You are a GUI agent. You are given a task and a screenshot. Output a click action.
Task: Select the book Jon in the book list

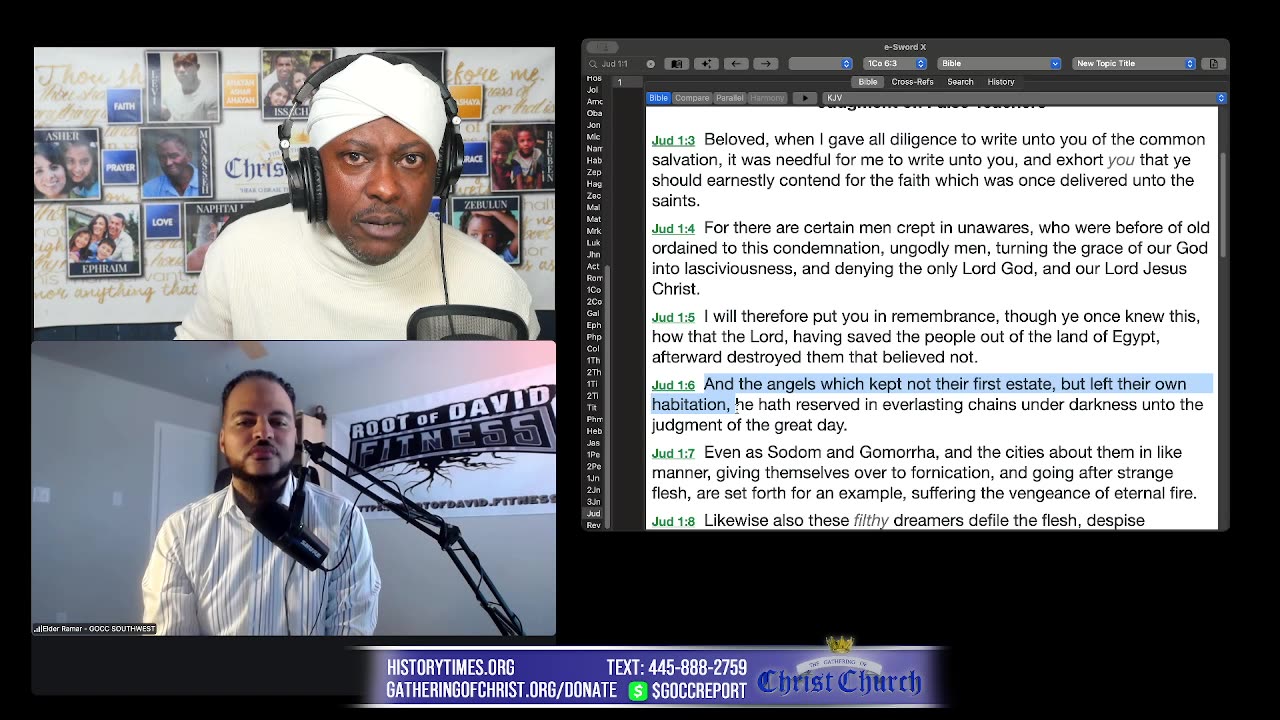tap(594, 125)
